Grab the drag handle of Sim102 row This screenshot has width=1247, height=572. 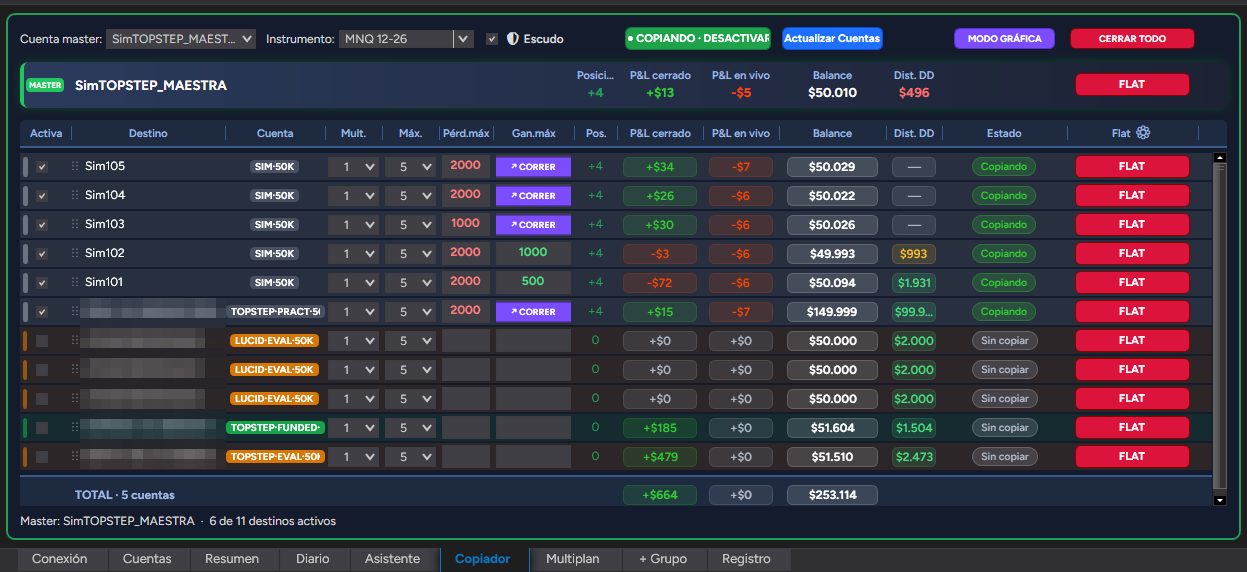tap(75, 254)
